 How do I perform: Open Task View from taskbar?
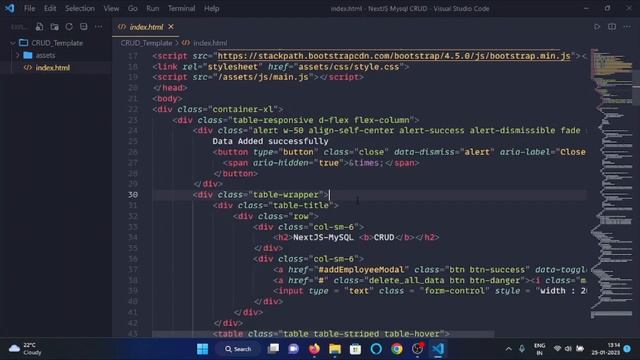click(273, 349)
